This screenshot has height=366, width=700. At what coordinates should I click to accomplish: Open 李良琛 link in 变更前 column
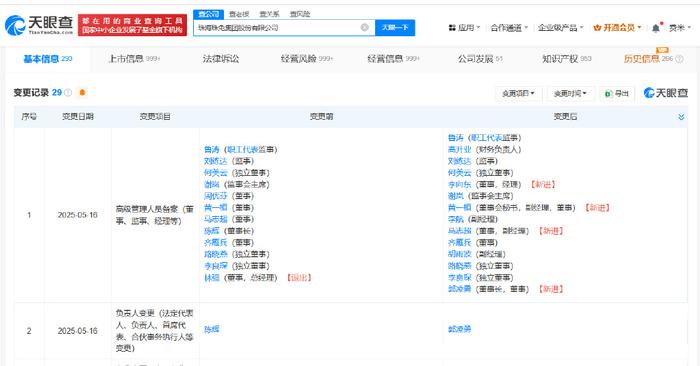click(x=216, y=266)
